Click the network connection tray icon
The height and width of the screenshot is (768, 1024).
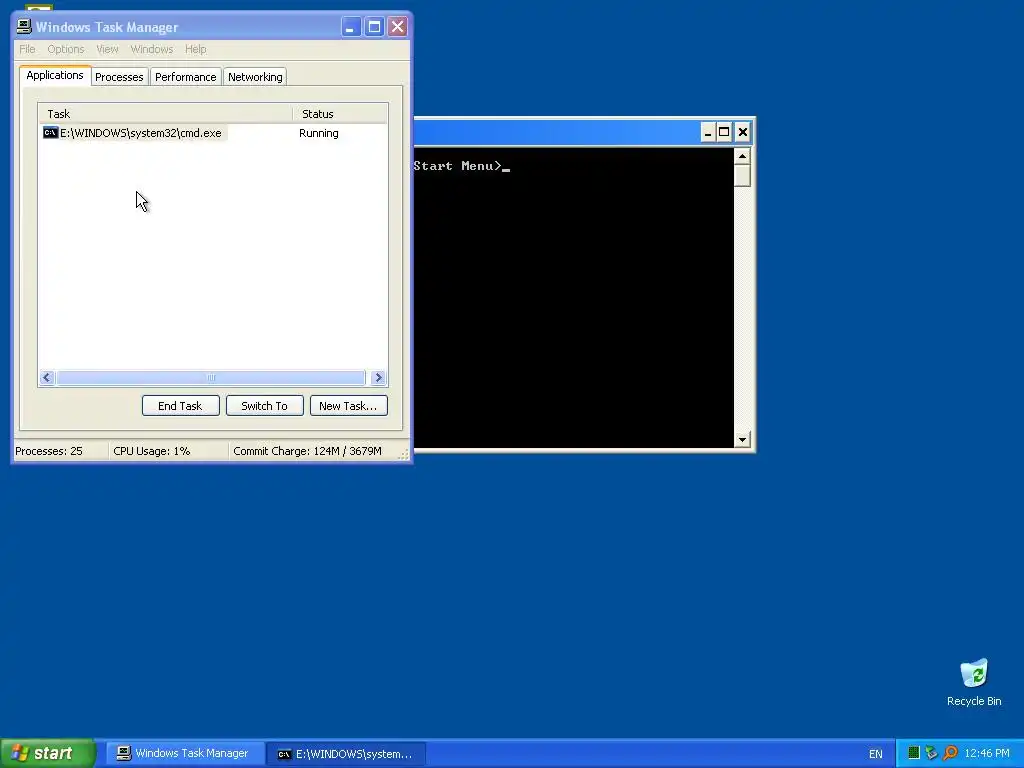(931, 753)
